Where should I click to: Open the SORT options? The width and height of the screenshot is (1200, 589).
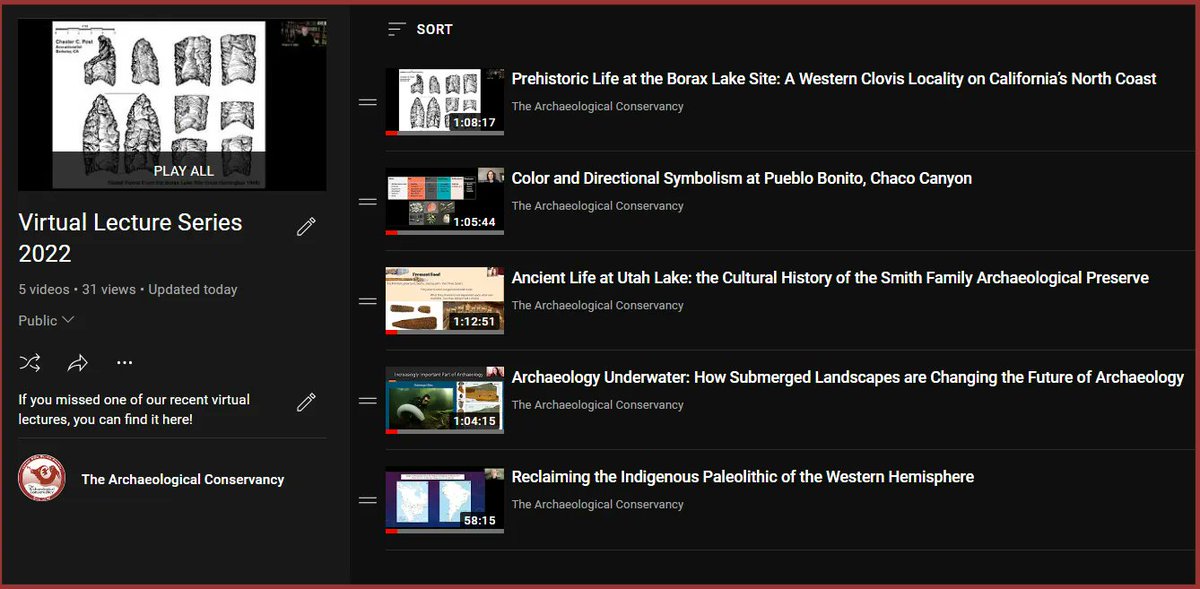434,29
